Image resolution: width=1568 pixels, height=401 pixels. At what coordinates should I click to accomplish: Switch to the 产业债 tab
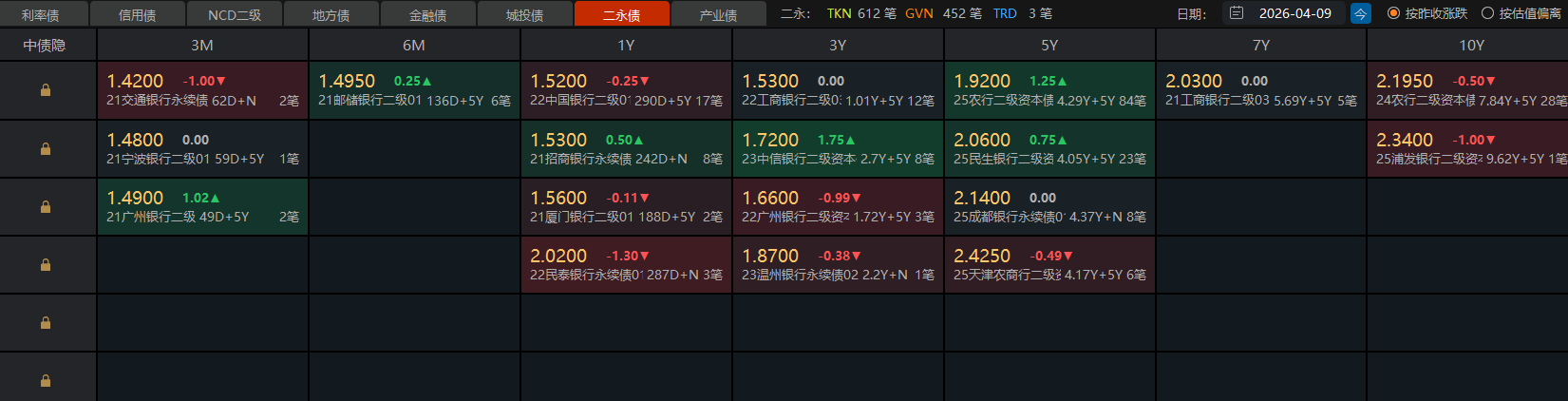tap(719, 14)
